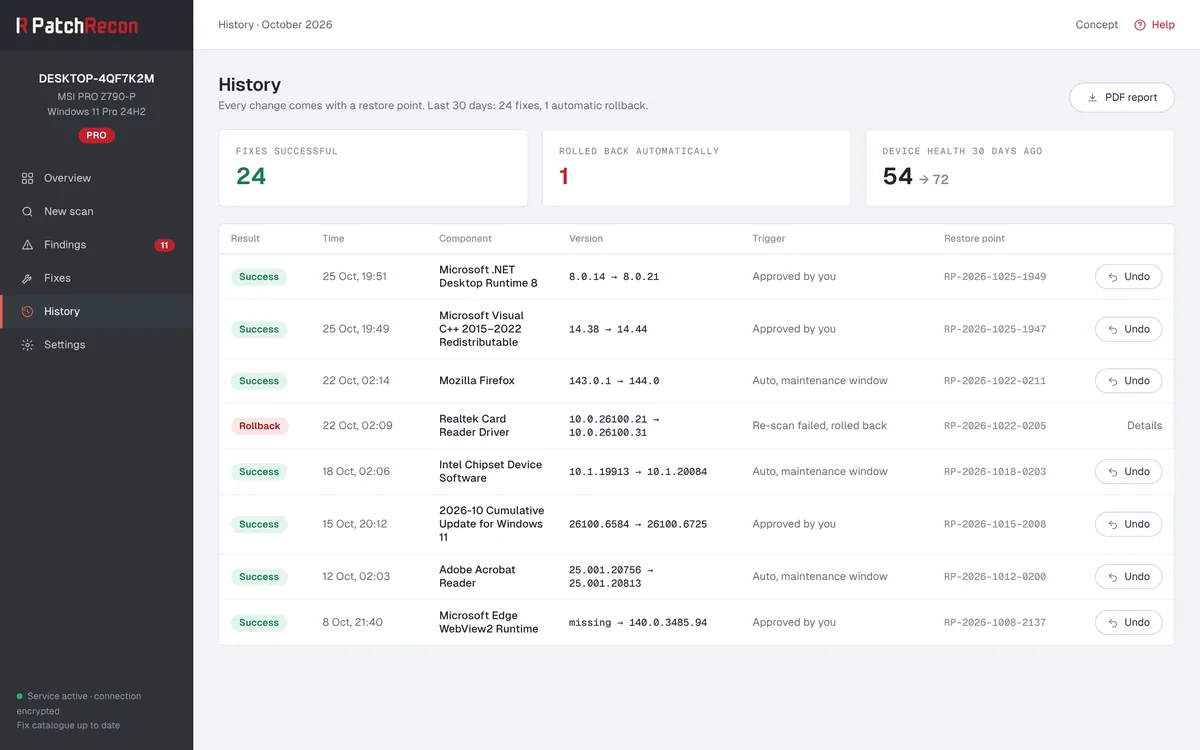Undo the 2026-10 Cumulative Update
The height and width of the screenshot is (750, 1200).
(1128, 524)
